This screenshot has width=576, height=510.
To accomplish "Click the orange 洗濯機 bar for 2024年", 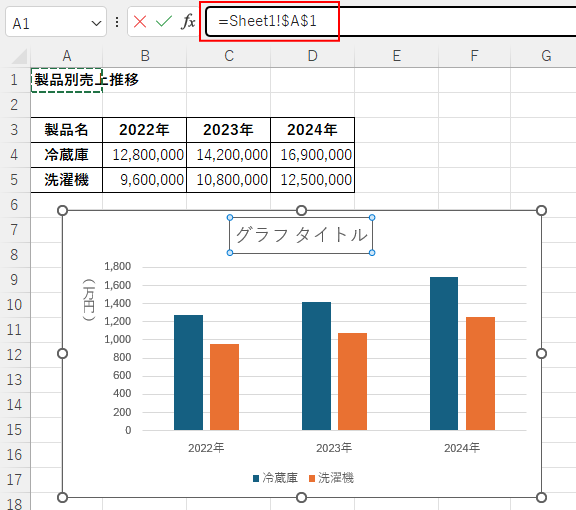I will [x=480, y=373].
